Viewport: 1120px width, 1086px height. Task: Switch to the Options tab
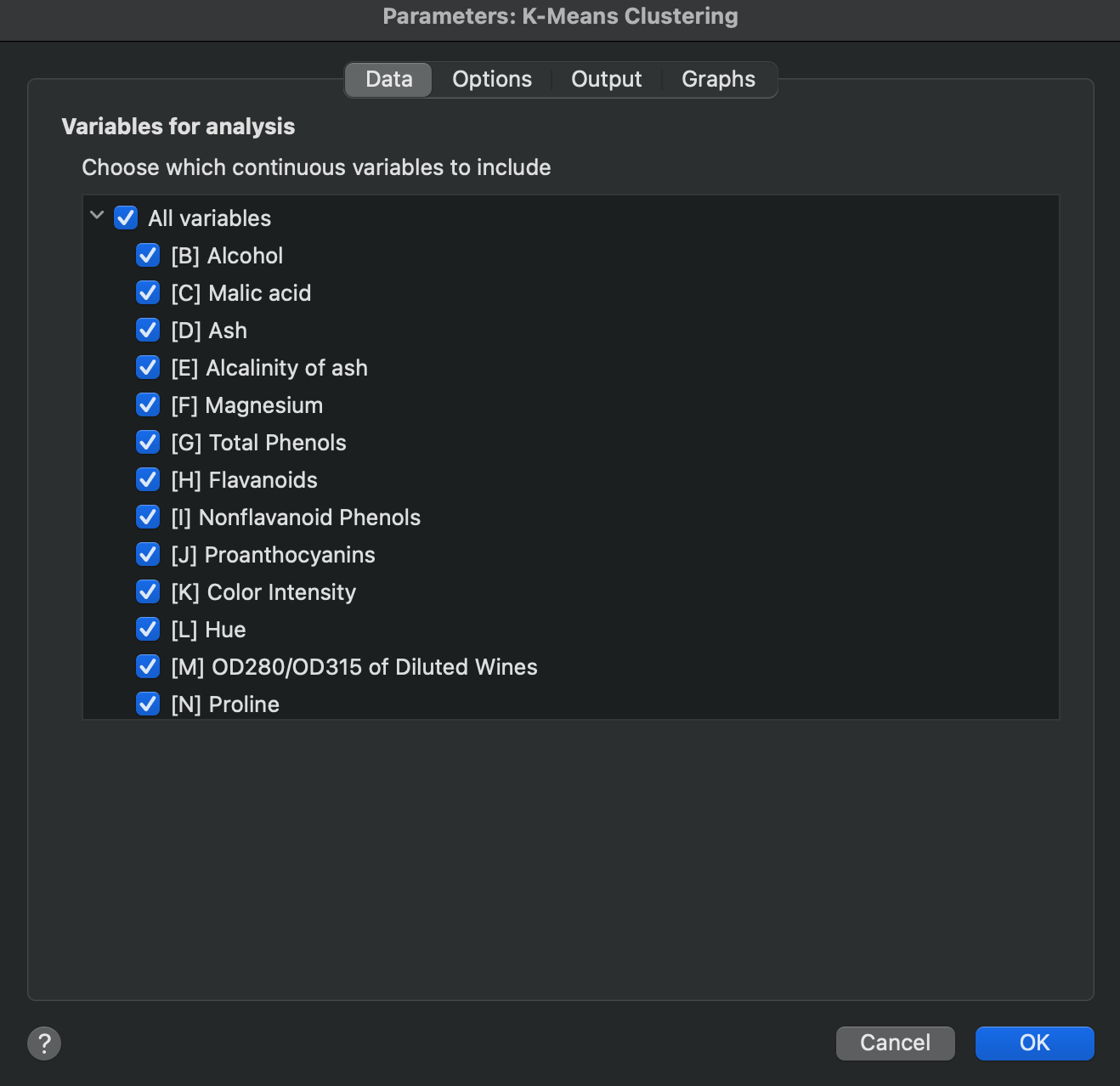coord(492,79)
